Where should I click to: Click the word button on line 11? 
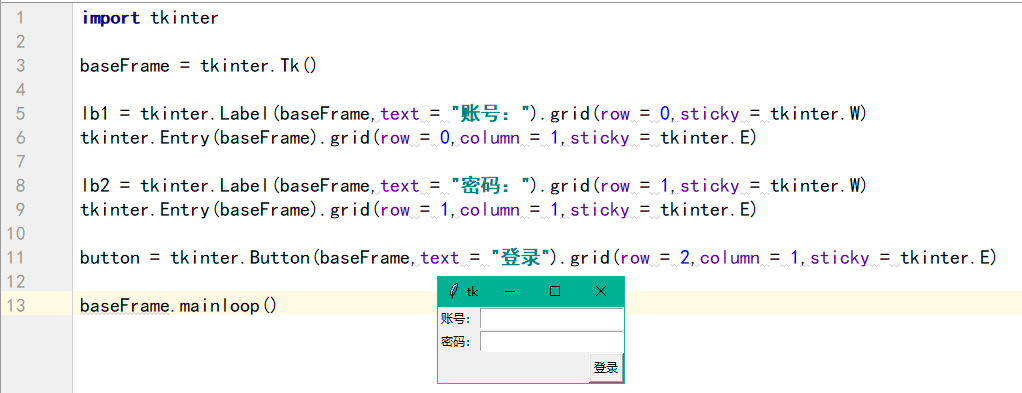point(110,257)
